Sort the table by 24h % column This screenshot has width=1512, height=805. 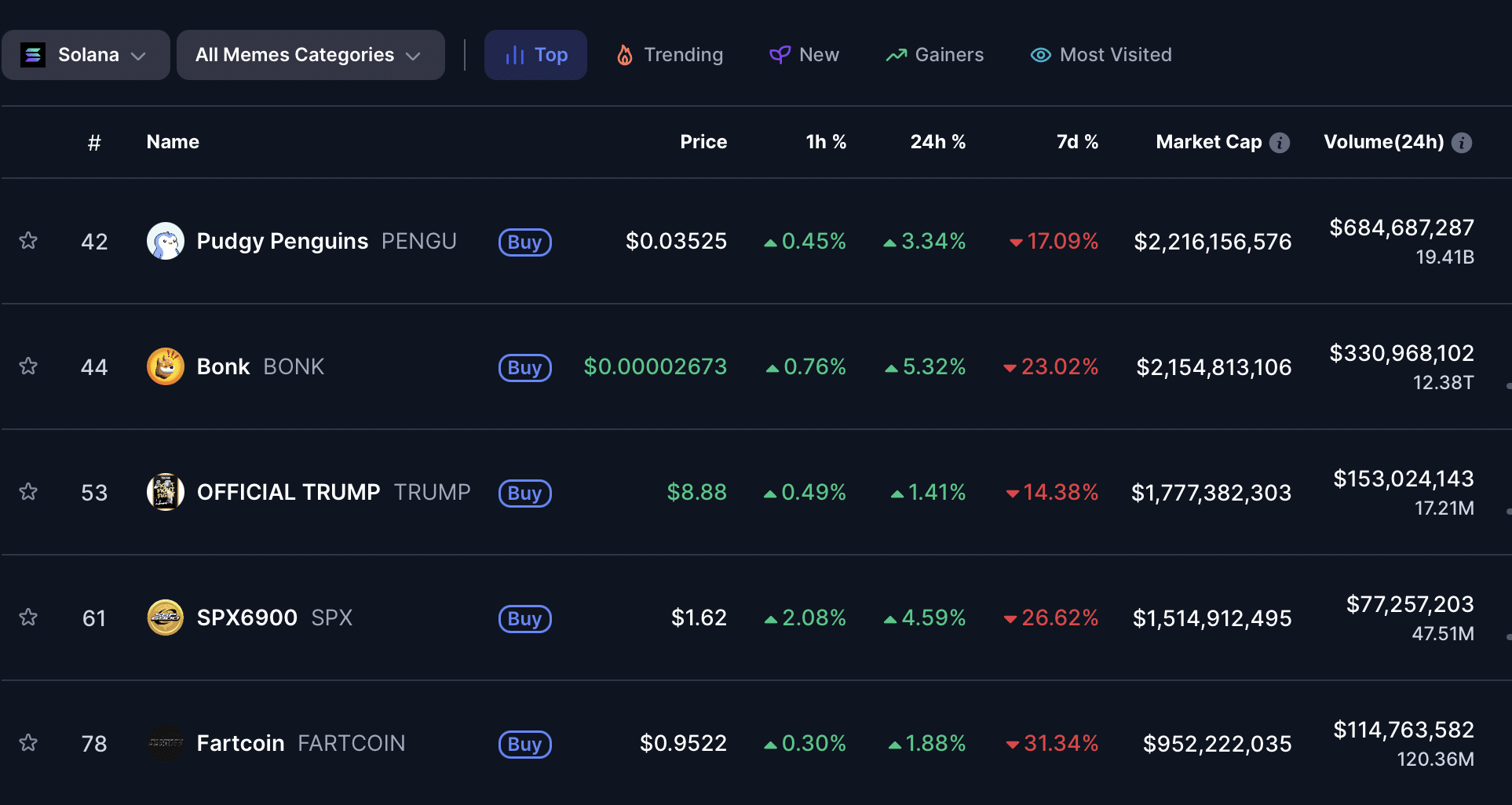pyautogui.click(x=937, y=142)
